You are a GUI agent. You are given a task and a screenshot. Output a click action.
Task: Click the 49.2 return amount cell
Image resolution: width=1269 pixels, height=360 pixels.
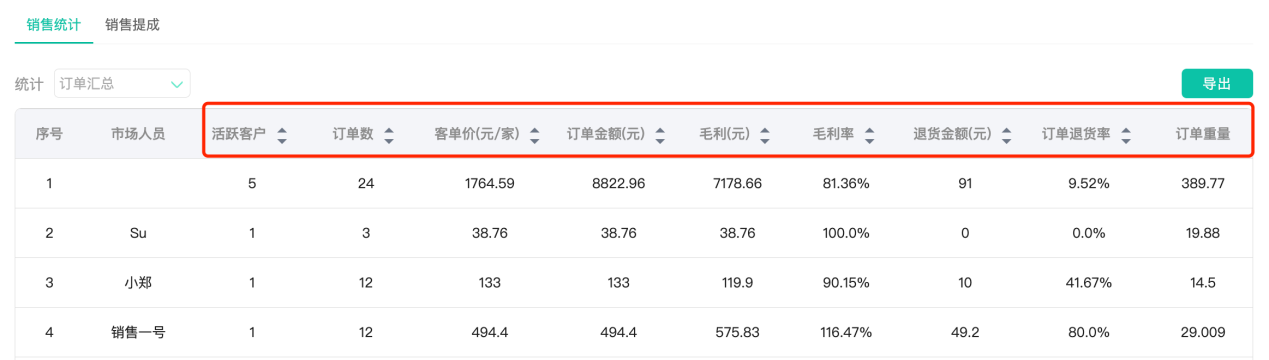[x=964, y=332]
